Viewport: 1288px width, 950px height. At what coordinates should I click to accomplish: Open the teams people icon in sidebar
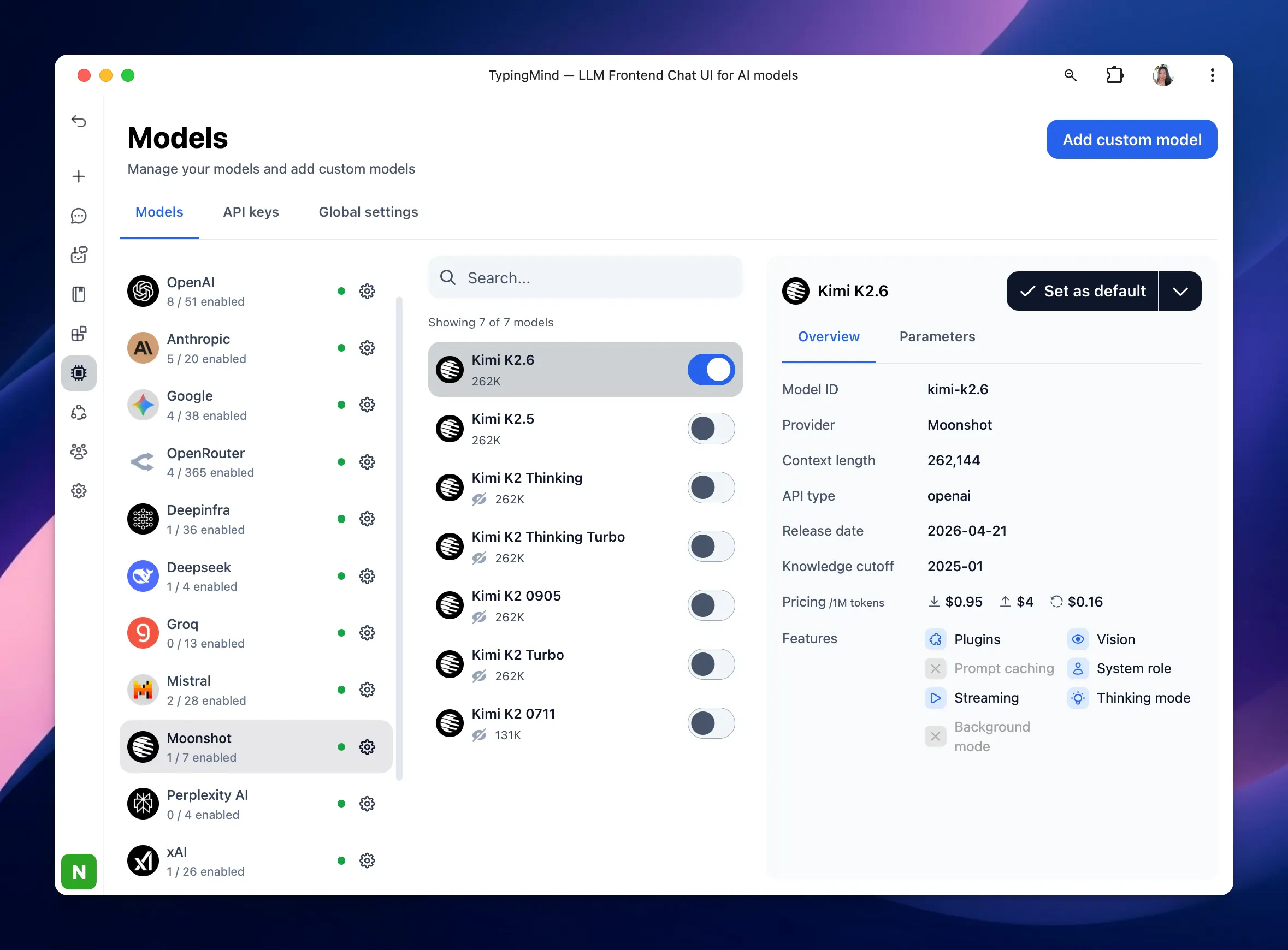[79, 452]
